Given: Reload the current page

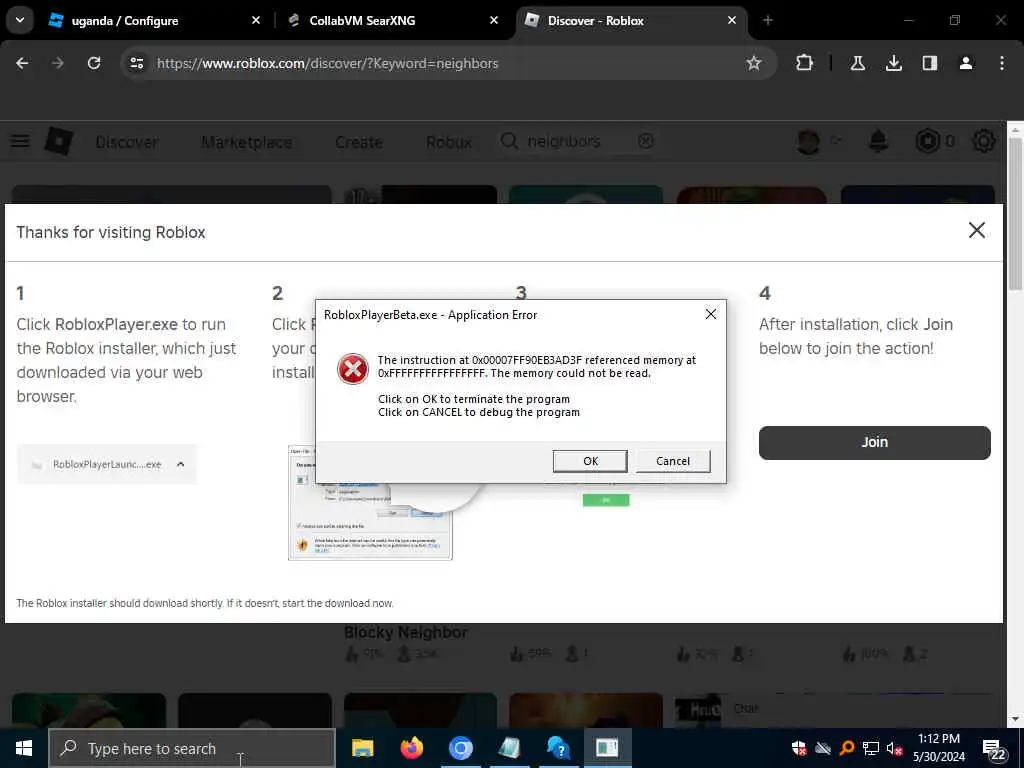Looking at the screenshot, I should (94, 63).
